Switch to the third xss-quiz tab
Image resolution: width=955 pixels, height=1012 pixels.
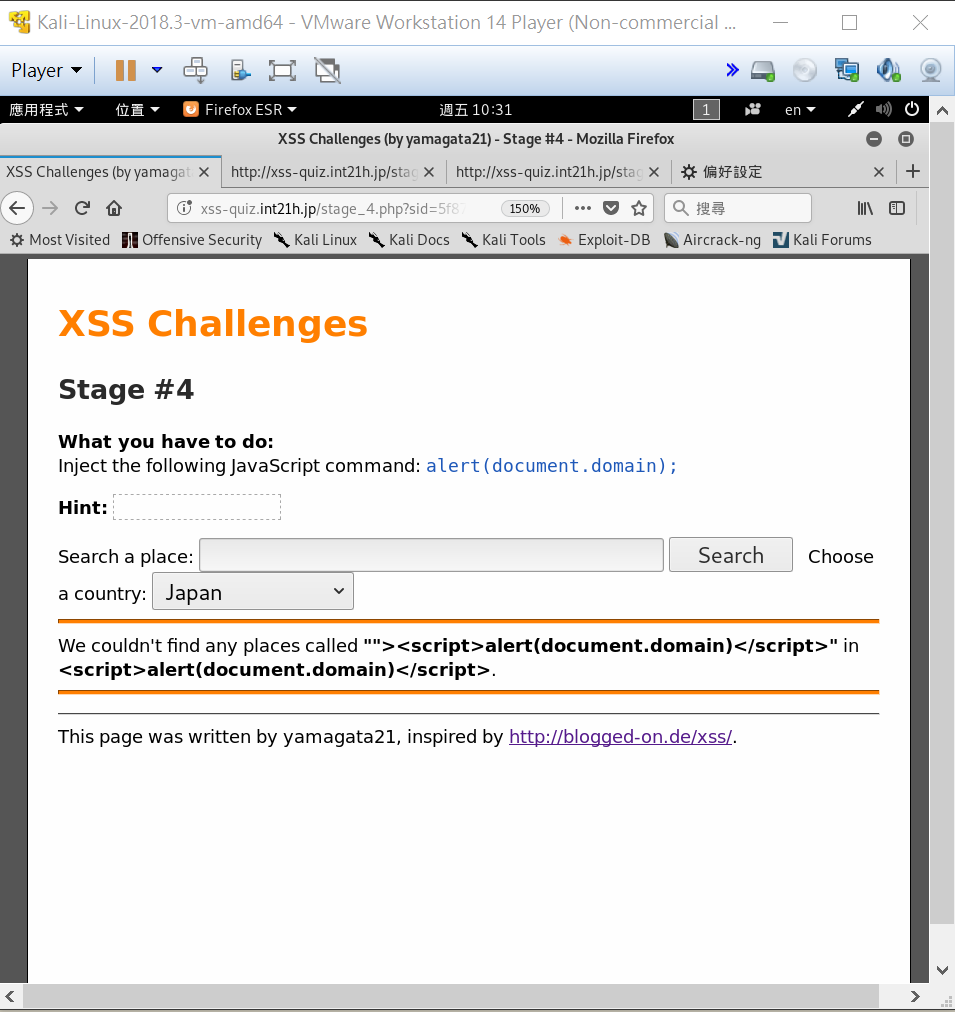click(549, 172)
